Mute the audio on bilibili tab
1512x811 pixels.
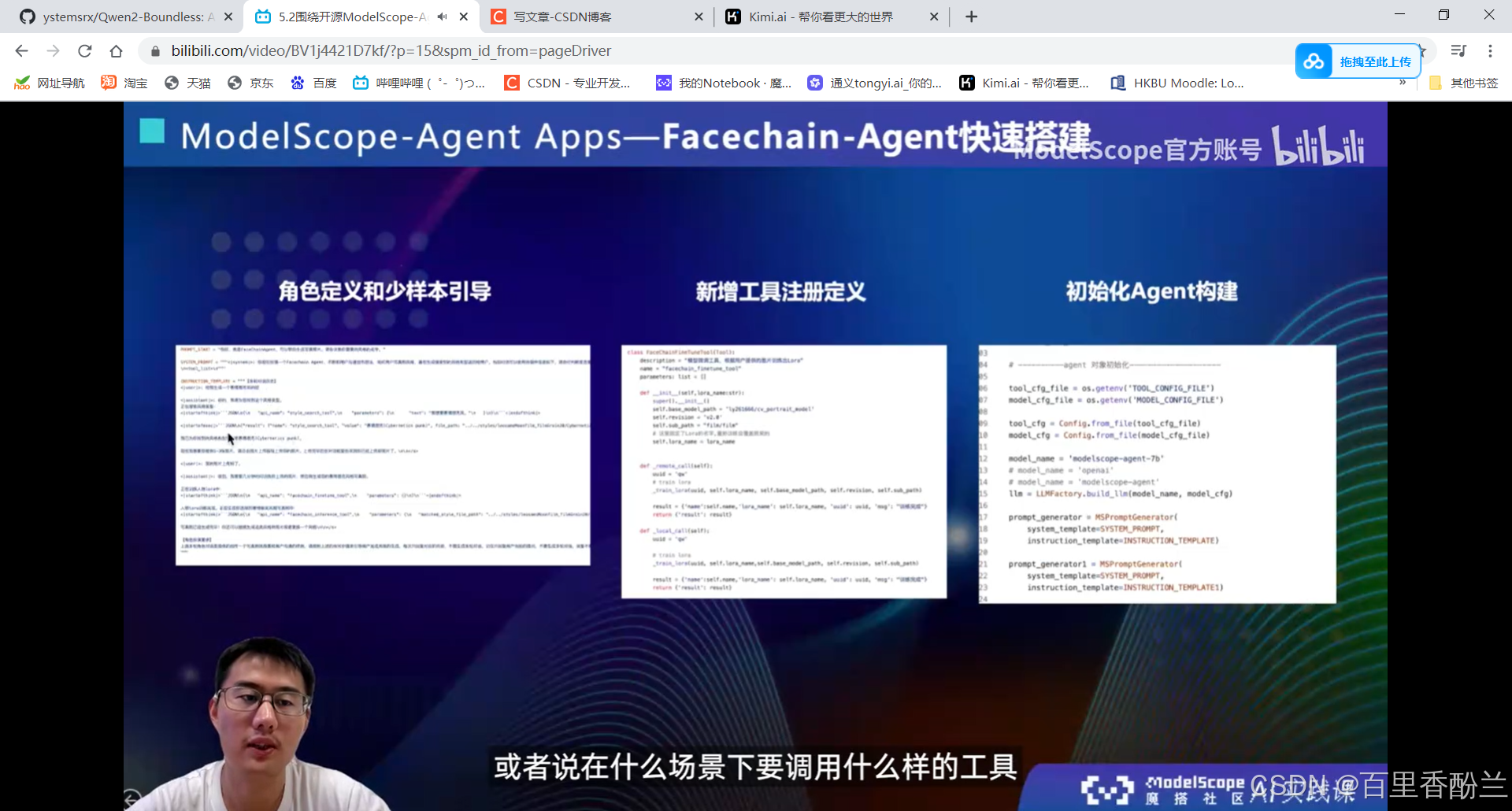(442, 17)
